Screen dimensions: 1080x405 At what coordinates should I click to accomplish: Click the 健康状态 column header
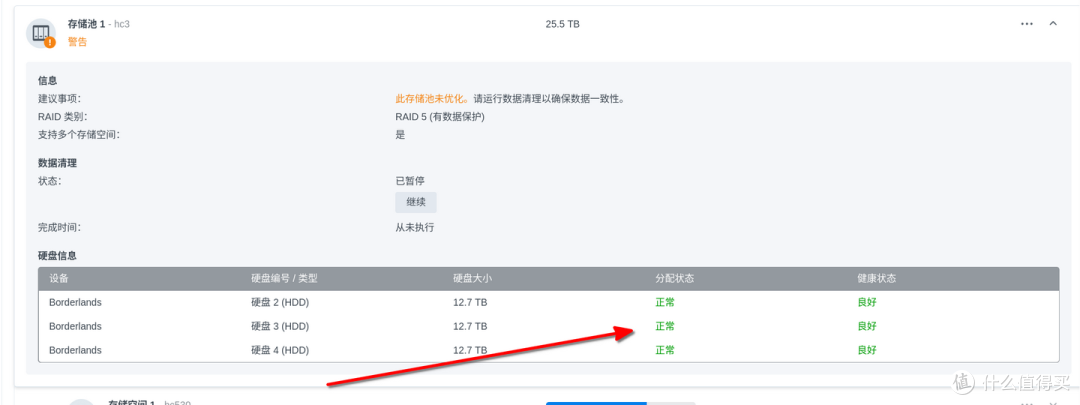click(x=876, y=279)
